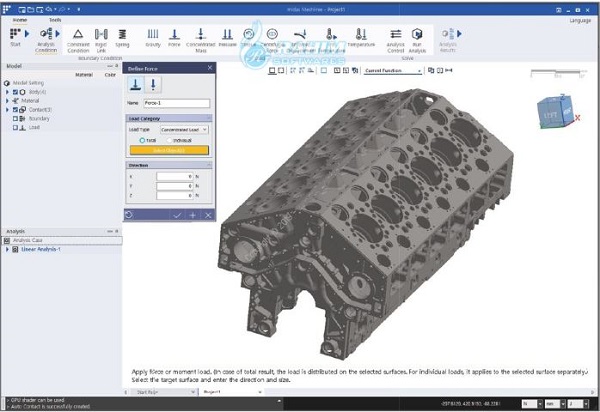Open the Language menu
This screenshot has width=600, height=412.
[580, 20]
